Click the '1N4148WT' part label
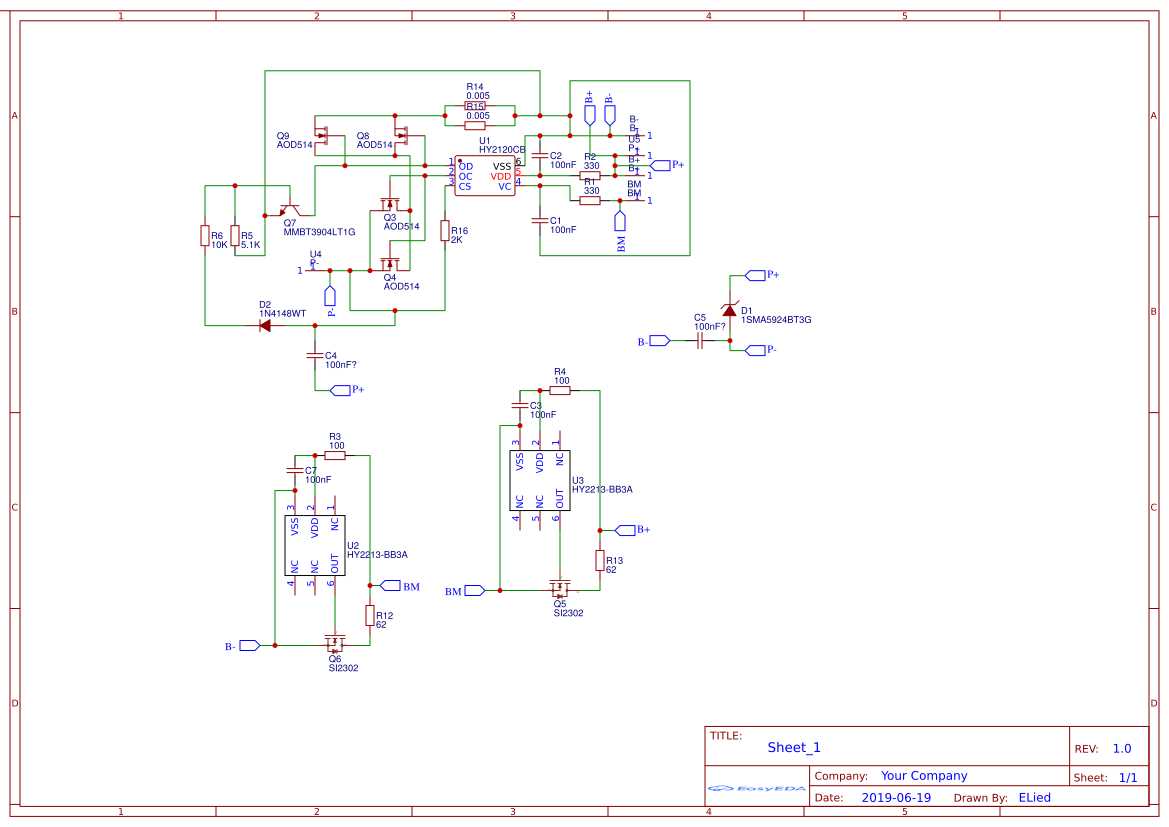This screenshot has height=827, width=1169. (283, 314)
